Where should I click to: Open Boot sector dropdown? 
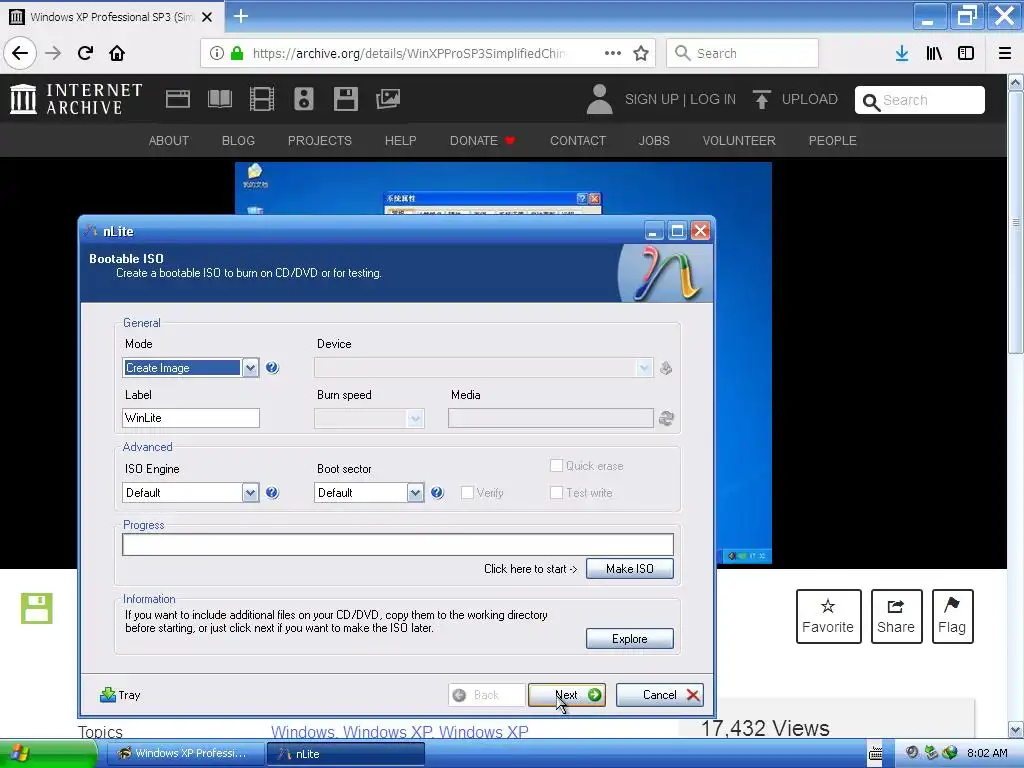tap(369, 492)
